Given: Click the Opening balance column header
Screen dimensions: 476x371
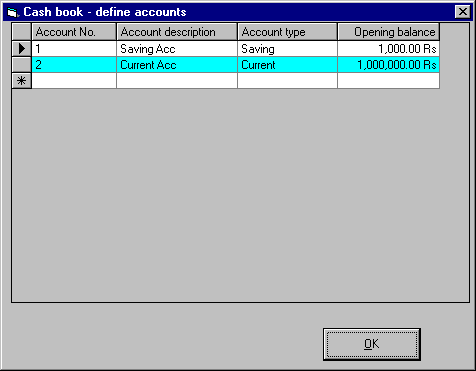Looking at the screenshot, I should point(389,32).
